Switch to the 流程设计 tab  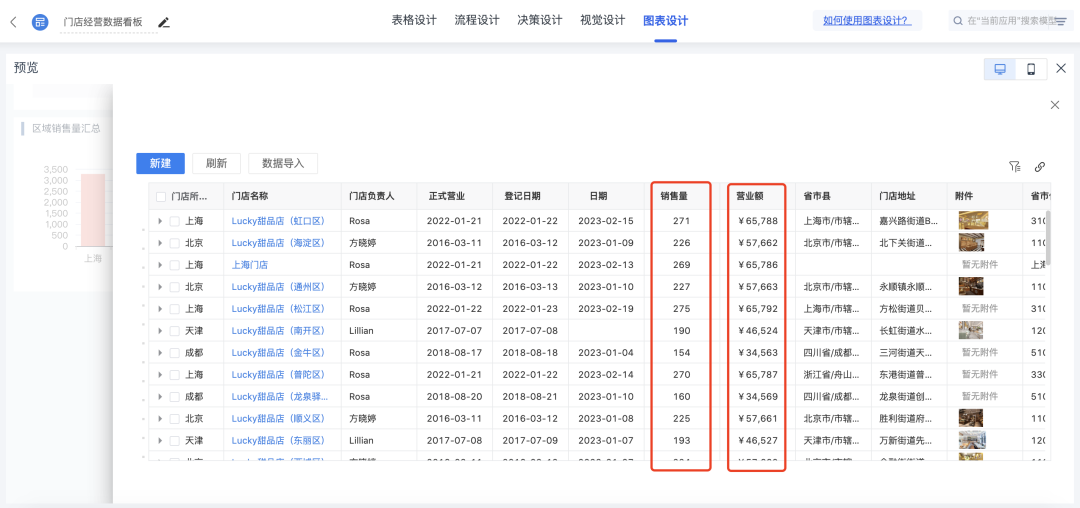pyautogui.click(x=477, y=21)
